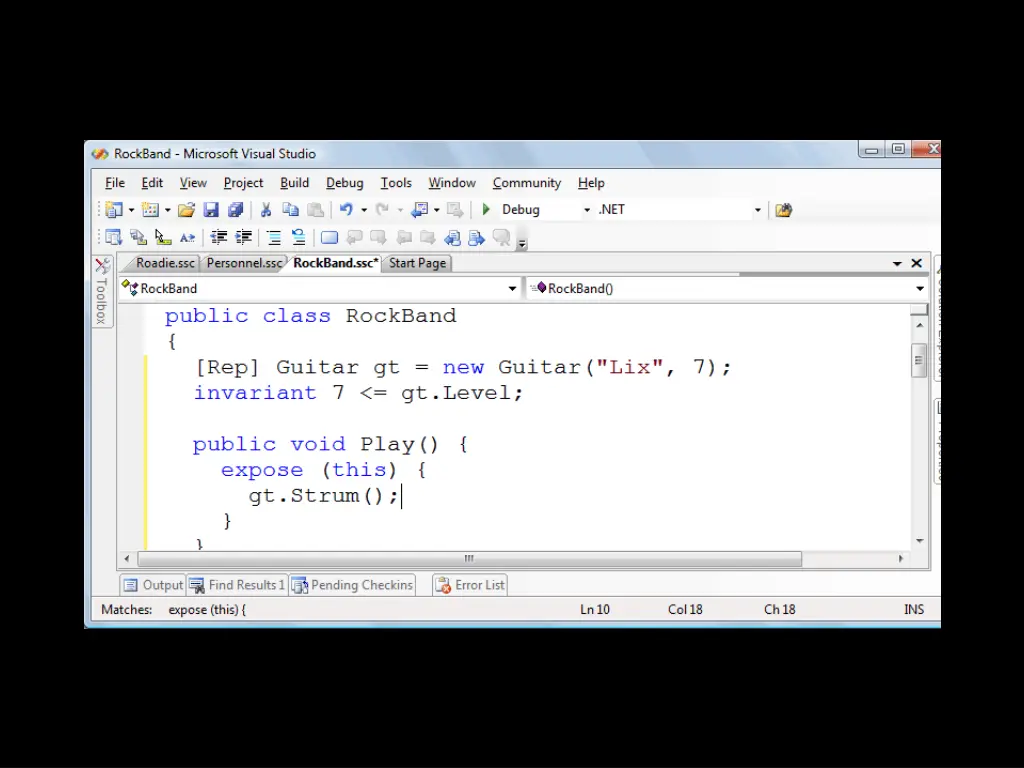Click the invariant 7 <= gt.Level line
The image size is (1024, 768).
pyautogui.click(x=359, y=393)
